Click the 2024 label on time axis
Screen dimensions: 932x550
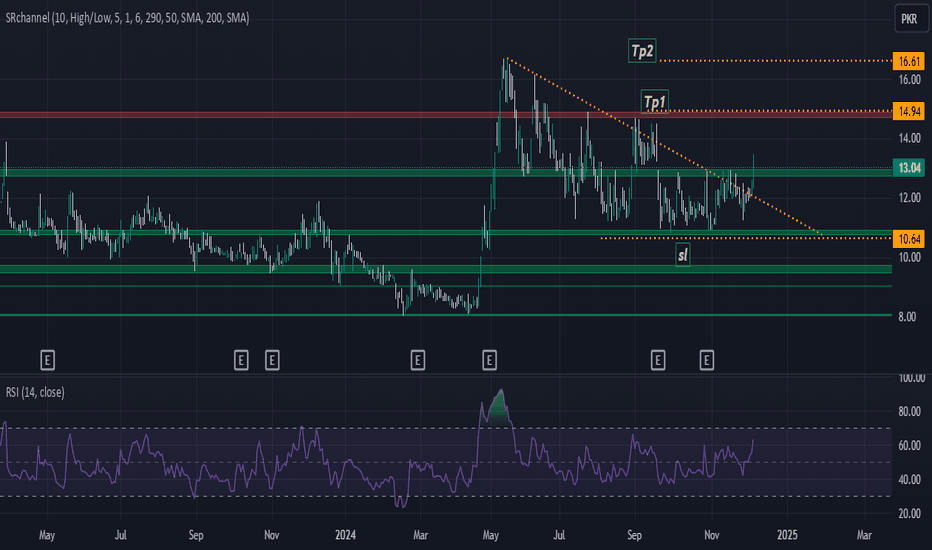coord(345,535)
